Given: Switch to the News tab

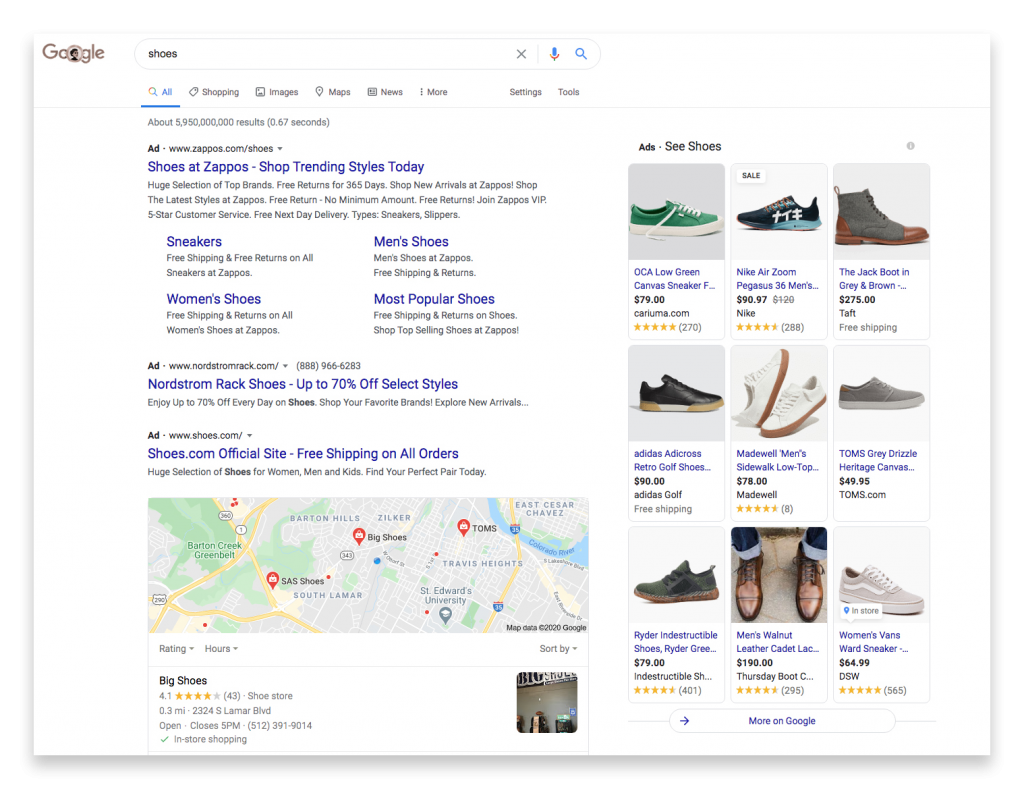Looking at the screenshot, I should [x=385, y=92].
